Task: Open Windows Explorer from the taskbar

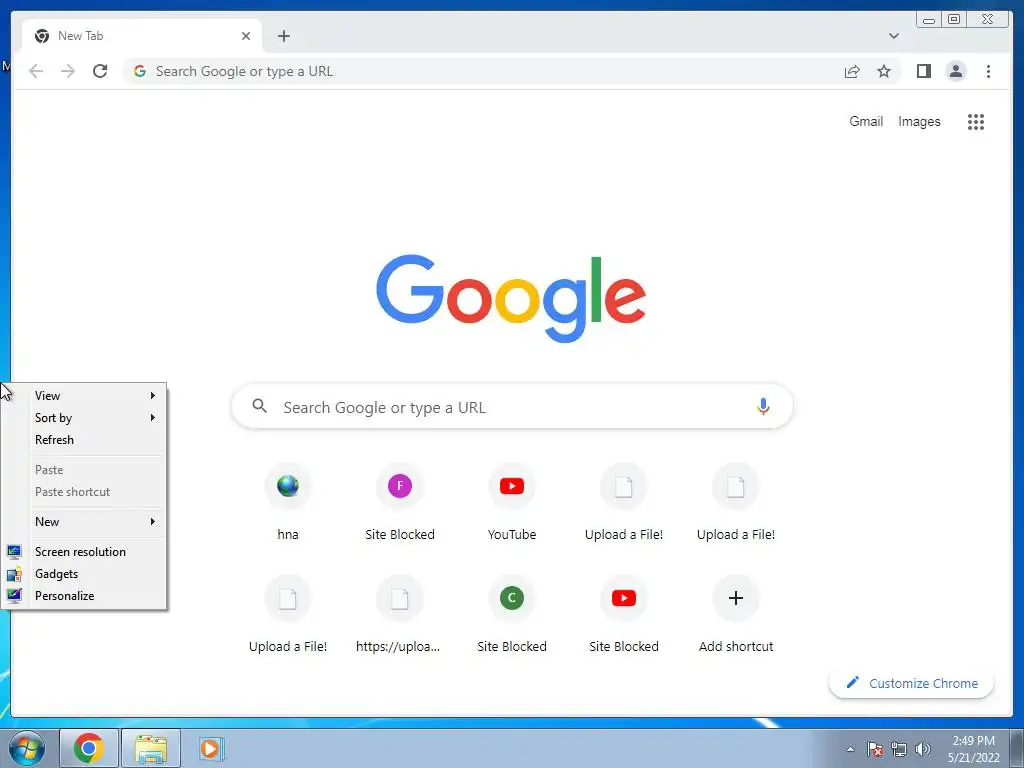Action: (151, 748)
